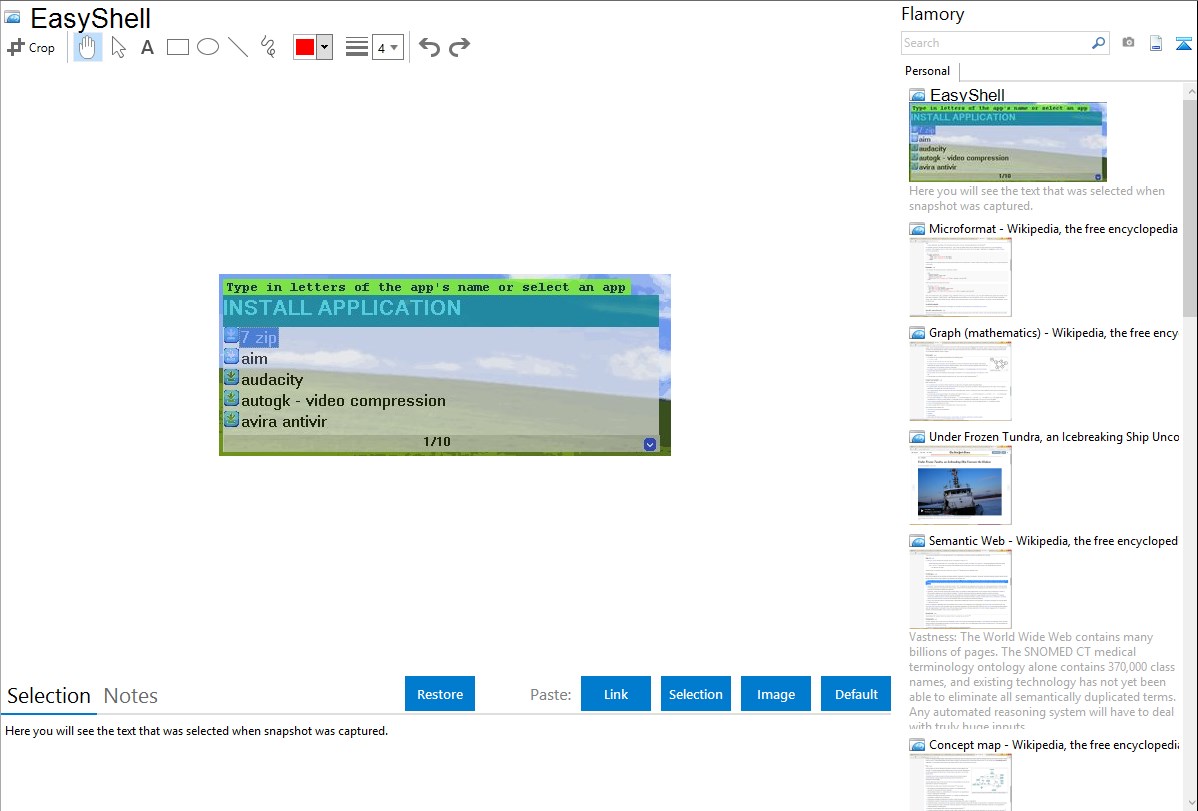Click Under Frozen Tundra snapshot title

tap(1054, 436)
